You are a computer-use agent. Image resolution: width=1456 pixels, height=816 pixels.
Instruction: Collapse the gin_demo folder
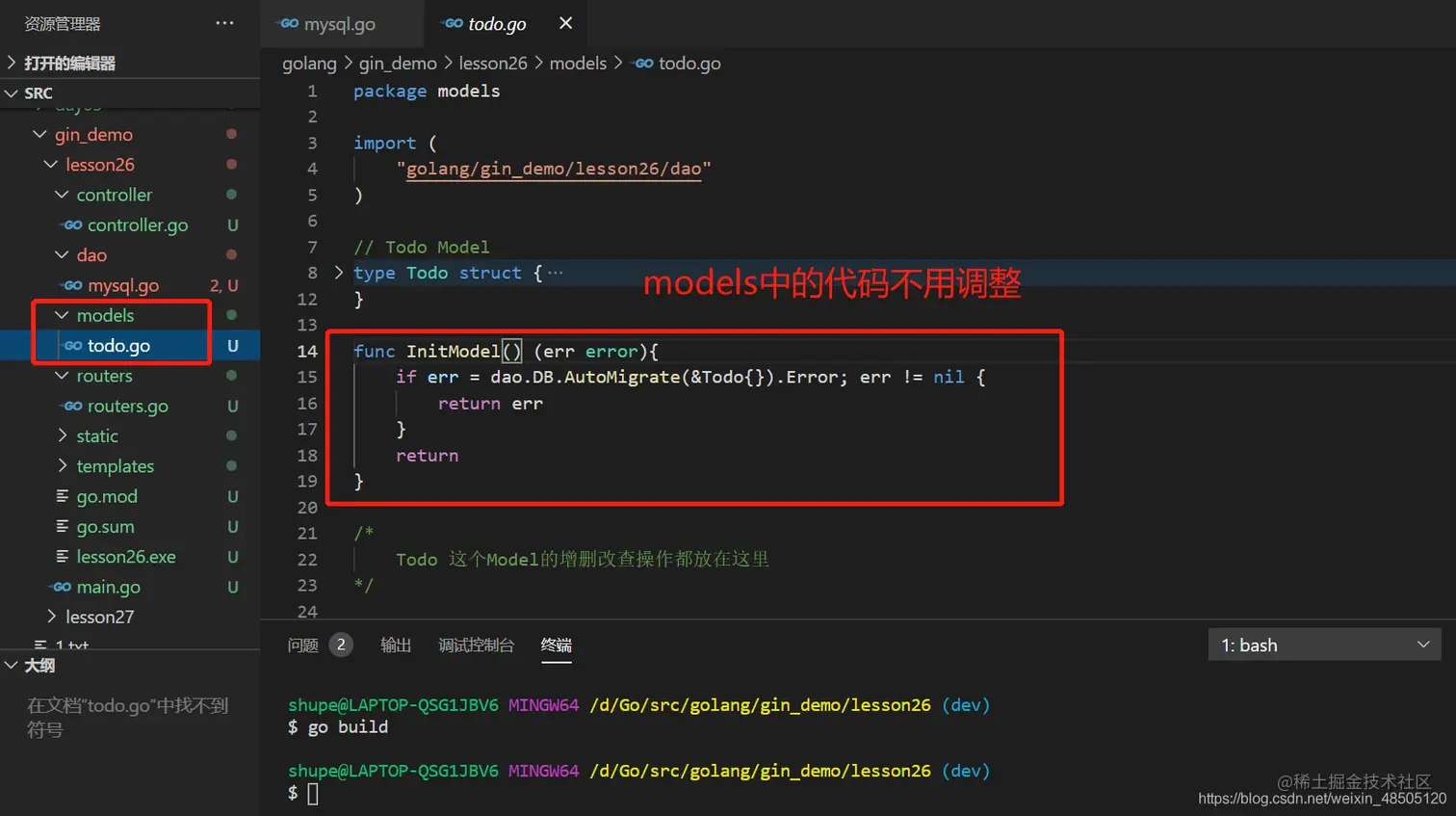pyautogui.click(x=40, y=134)
